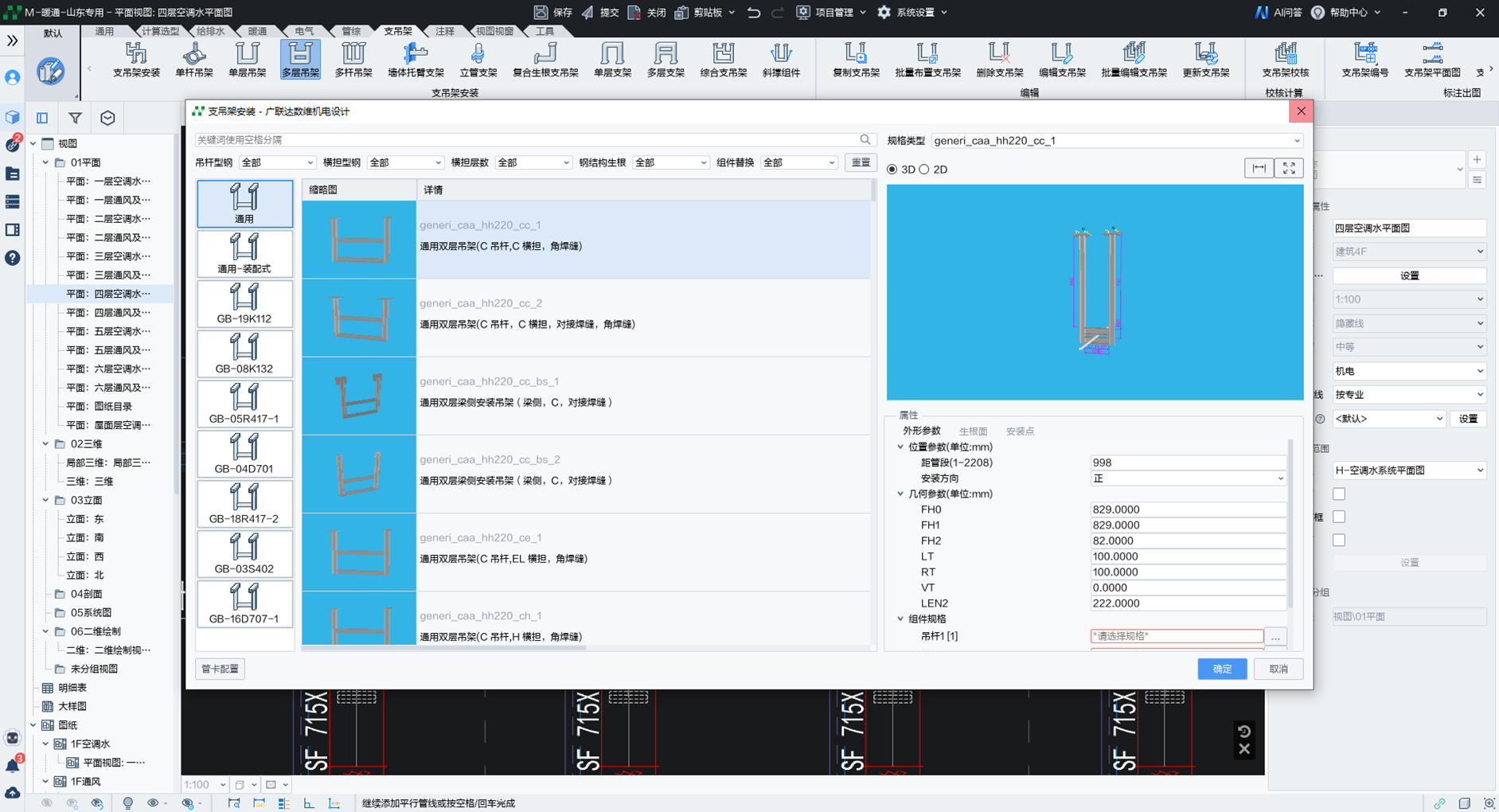Select the 单杆吊架 tool
This screenshot has height=812, width=1499.
tap(193, 60)
